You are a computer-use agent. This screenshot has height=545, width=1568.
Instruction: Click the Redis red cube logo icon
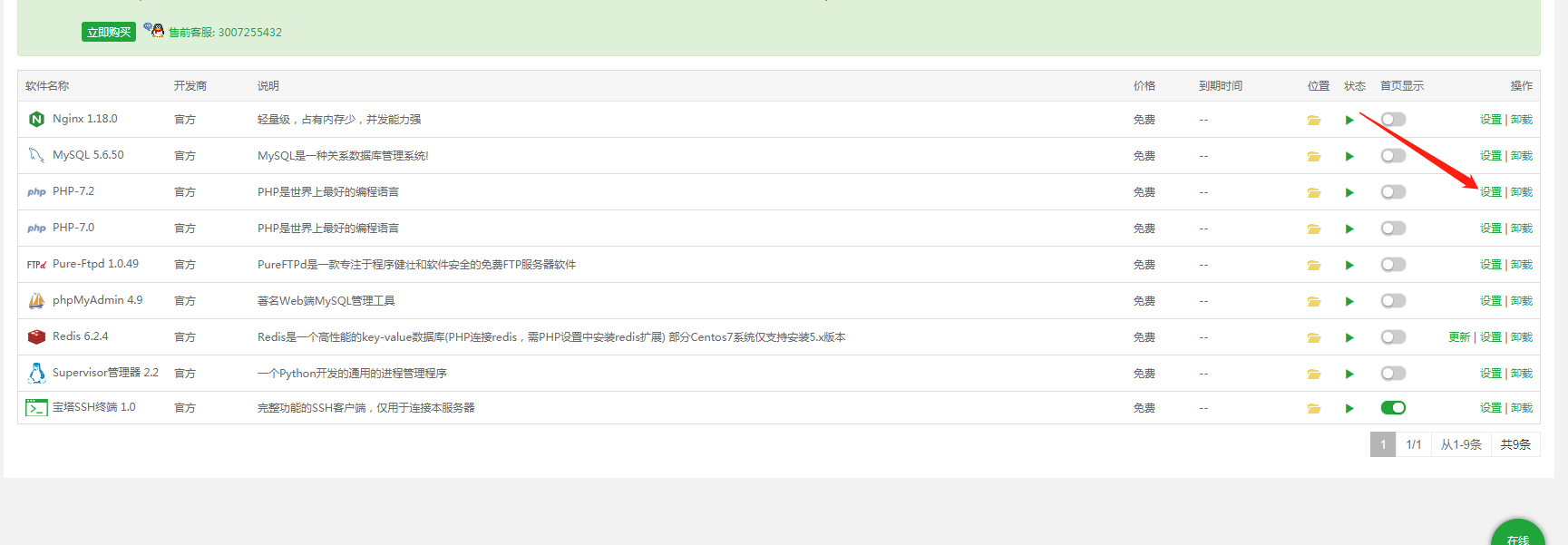coord(36,336)
